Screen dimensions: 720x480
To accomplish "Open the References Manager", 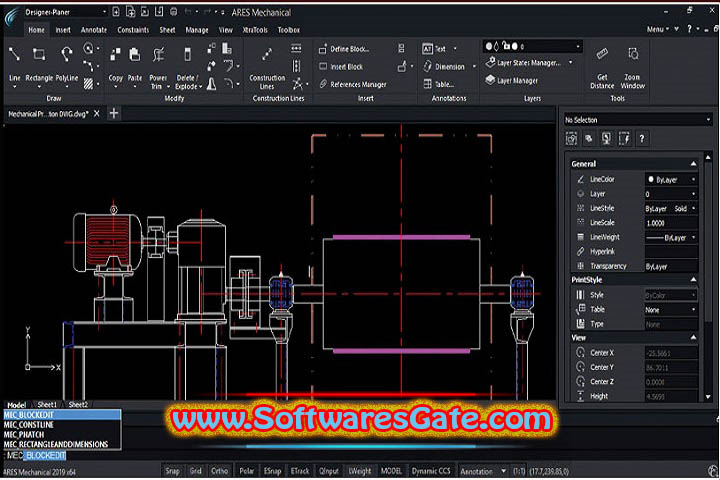I will tap(353, 84).
